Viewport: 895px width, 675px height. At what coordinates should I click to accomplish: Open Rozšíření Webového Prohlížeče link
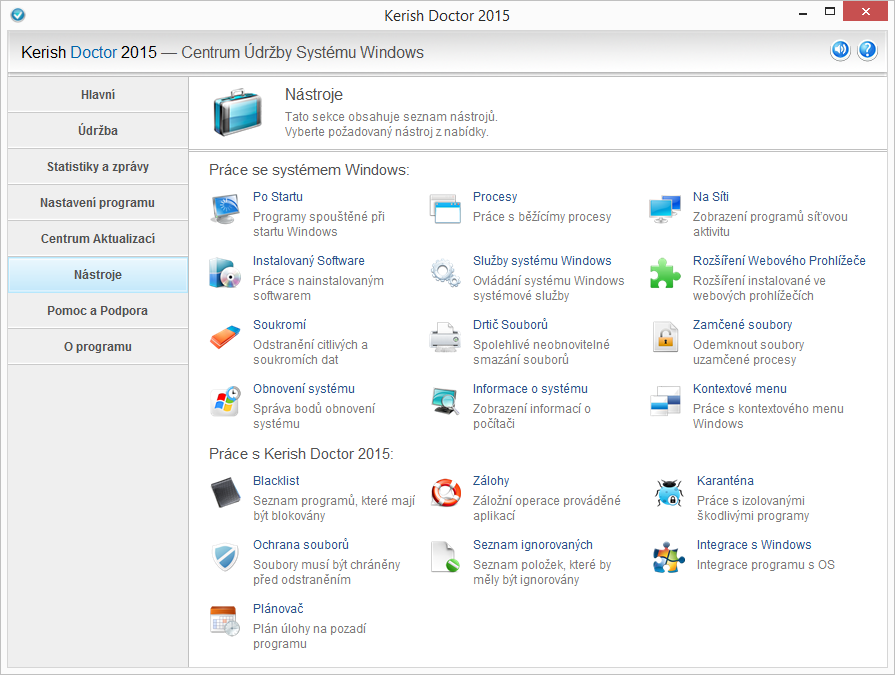click(779, 261)
